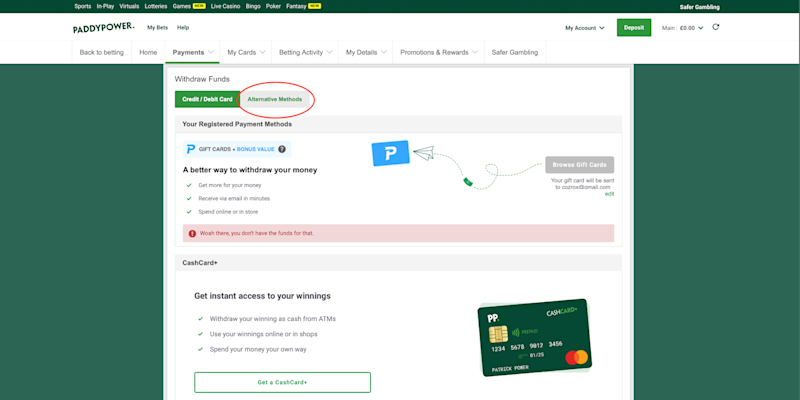Viewport: 800px width, 400px height.
Task: Open Virtuals section
Action: (x=129, y=7)
